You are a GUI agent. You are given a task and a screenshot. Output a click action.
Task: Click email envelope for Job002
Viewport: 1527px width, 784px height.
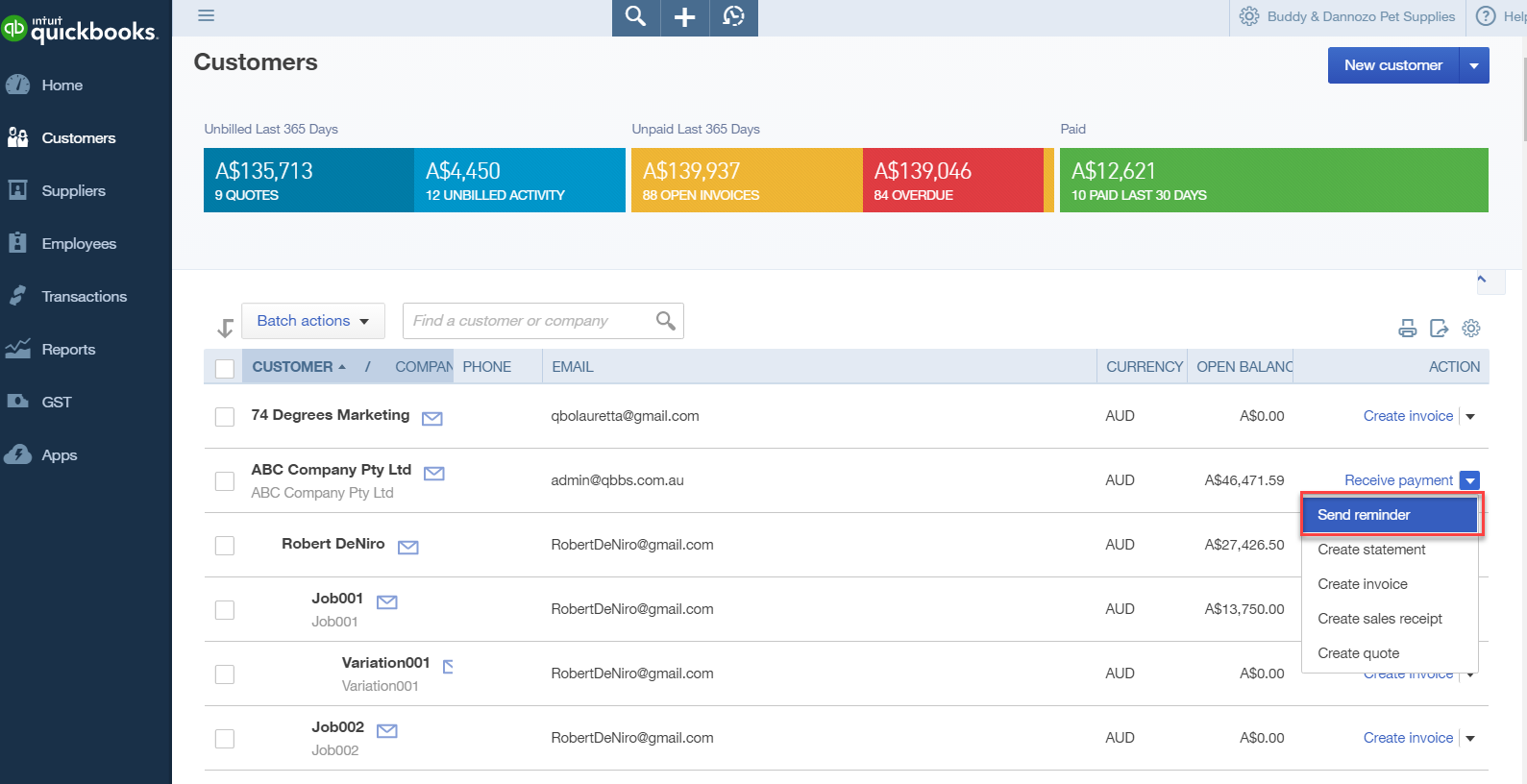[x=387, y=730]
